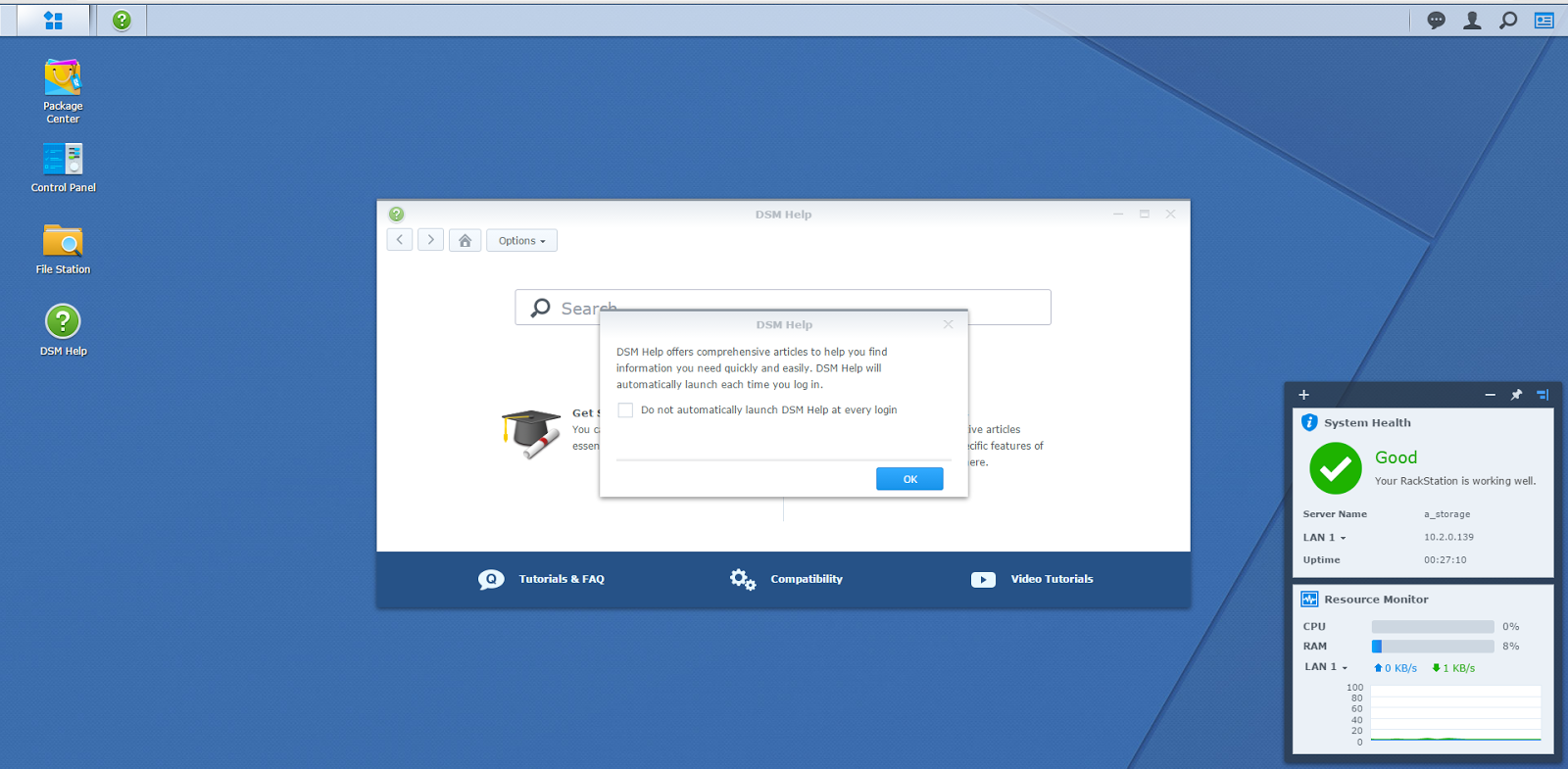Click the Resource Monitor title

click(1376, 600)
